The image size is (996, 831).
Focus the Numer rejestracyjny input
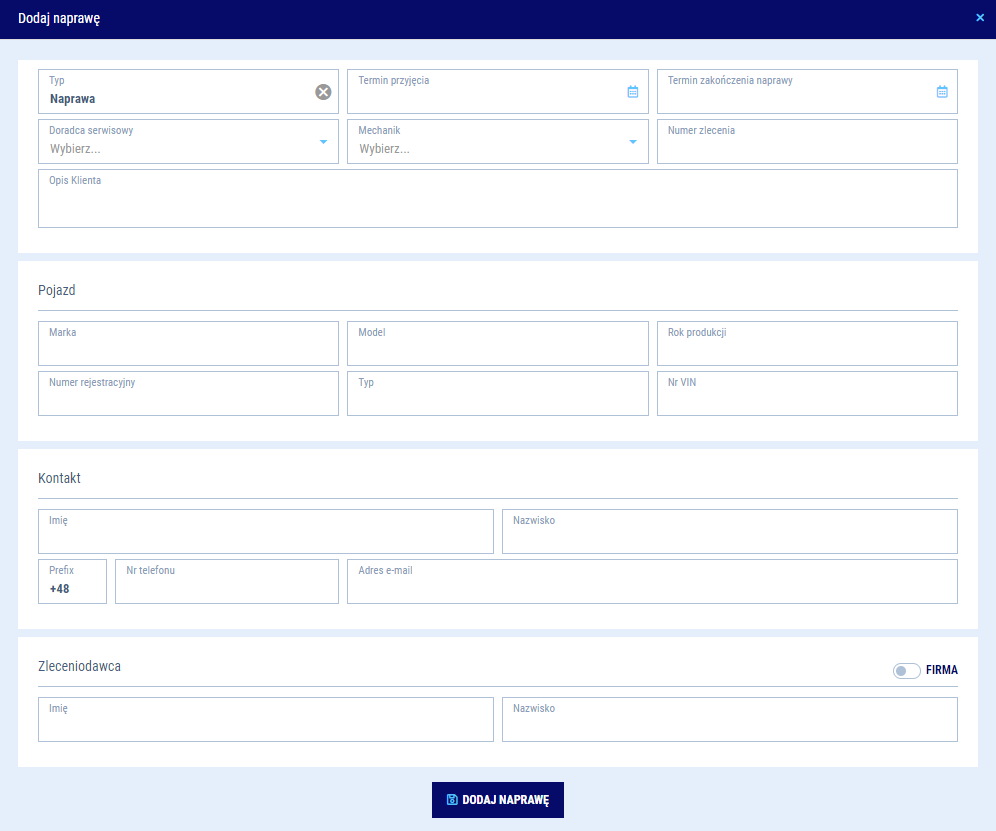tap(188, 399)
